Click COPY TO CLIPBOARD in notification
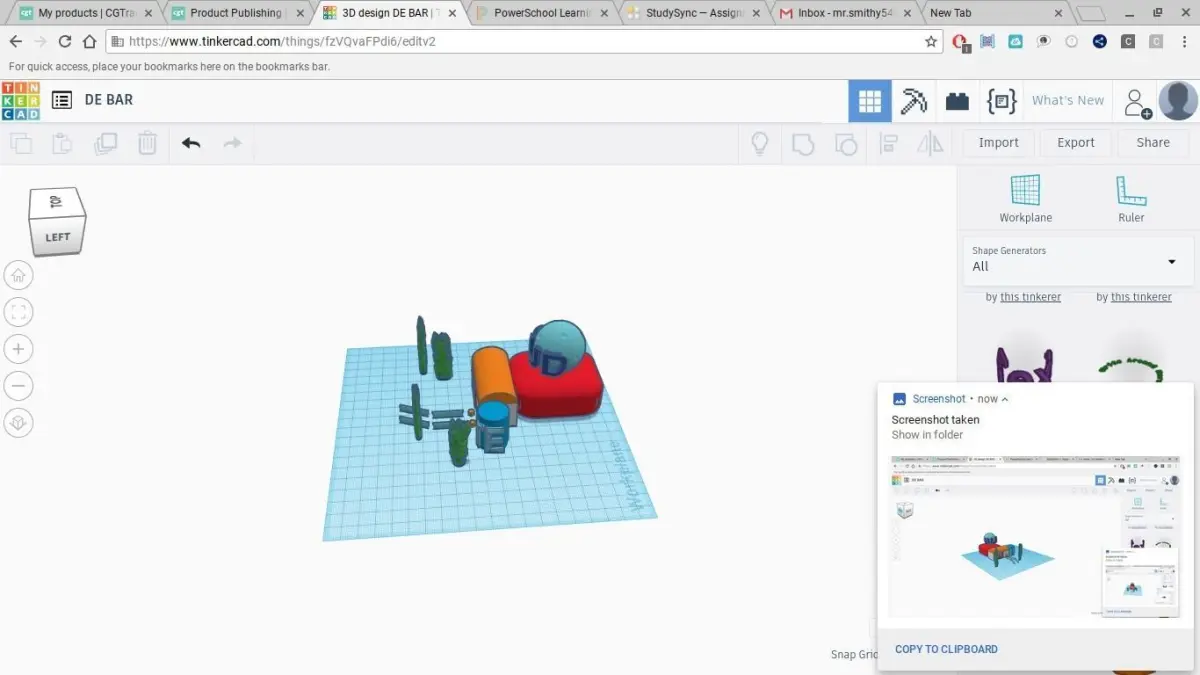 946,649
